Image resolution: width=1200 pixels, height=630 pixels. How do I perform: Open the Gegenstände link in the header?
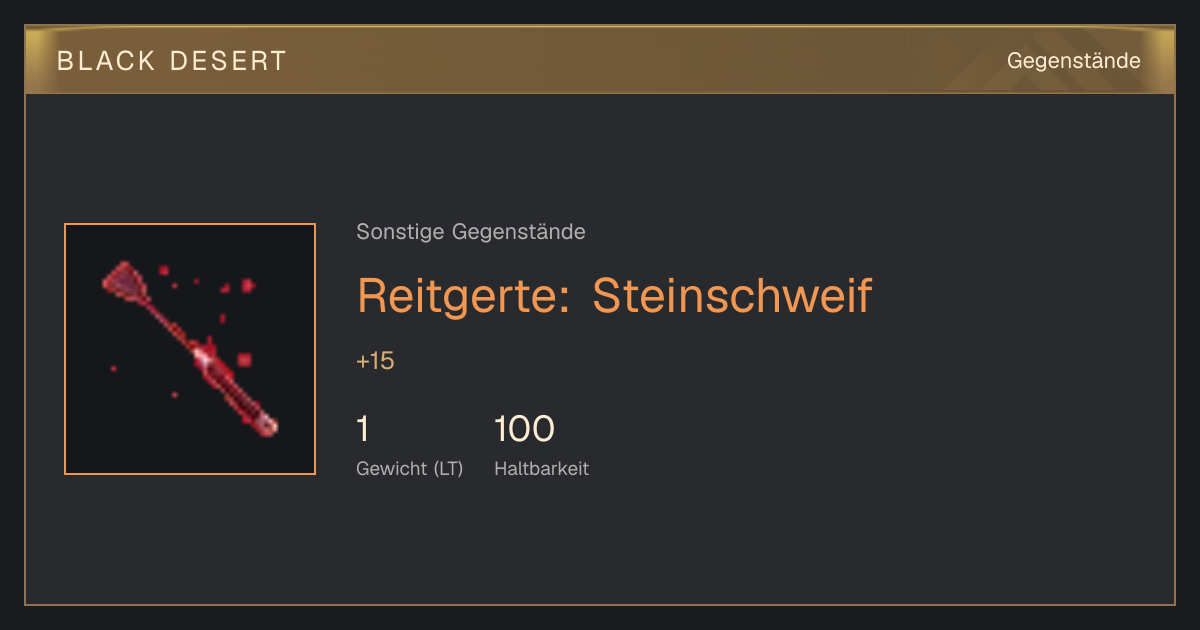coord(1073,61)
